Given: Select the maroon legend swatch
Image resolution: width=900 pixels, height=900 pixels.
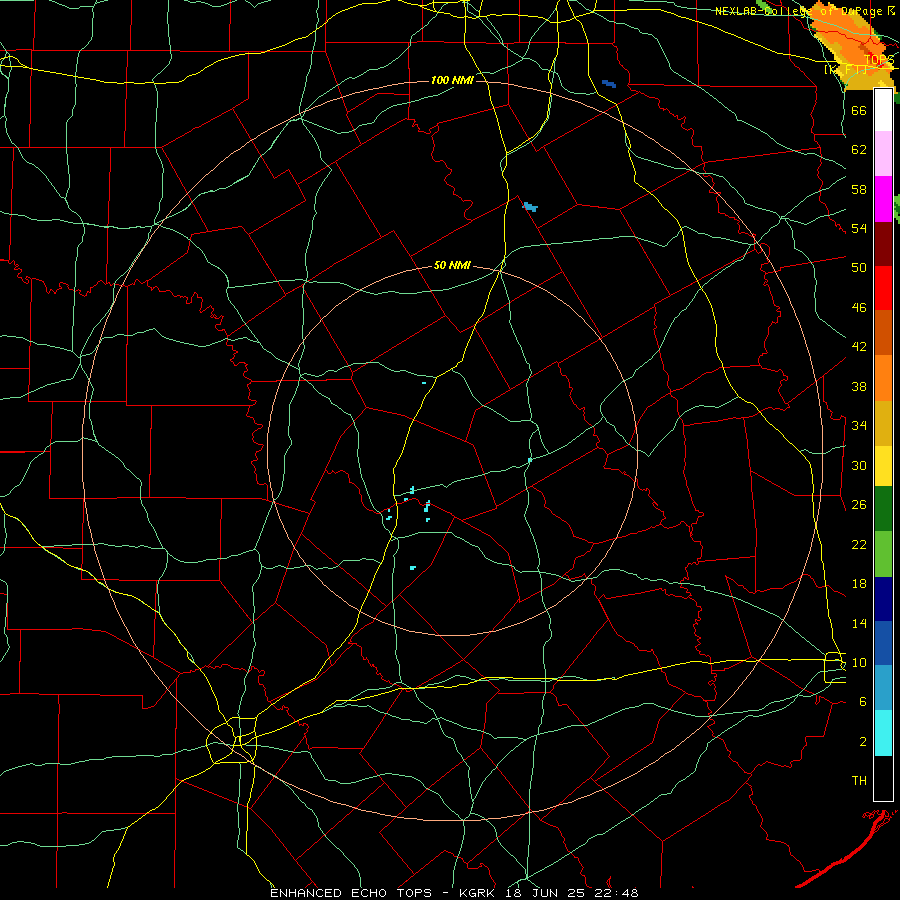Looking at the screenshot, I should (x=883, y=244).
